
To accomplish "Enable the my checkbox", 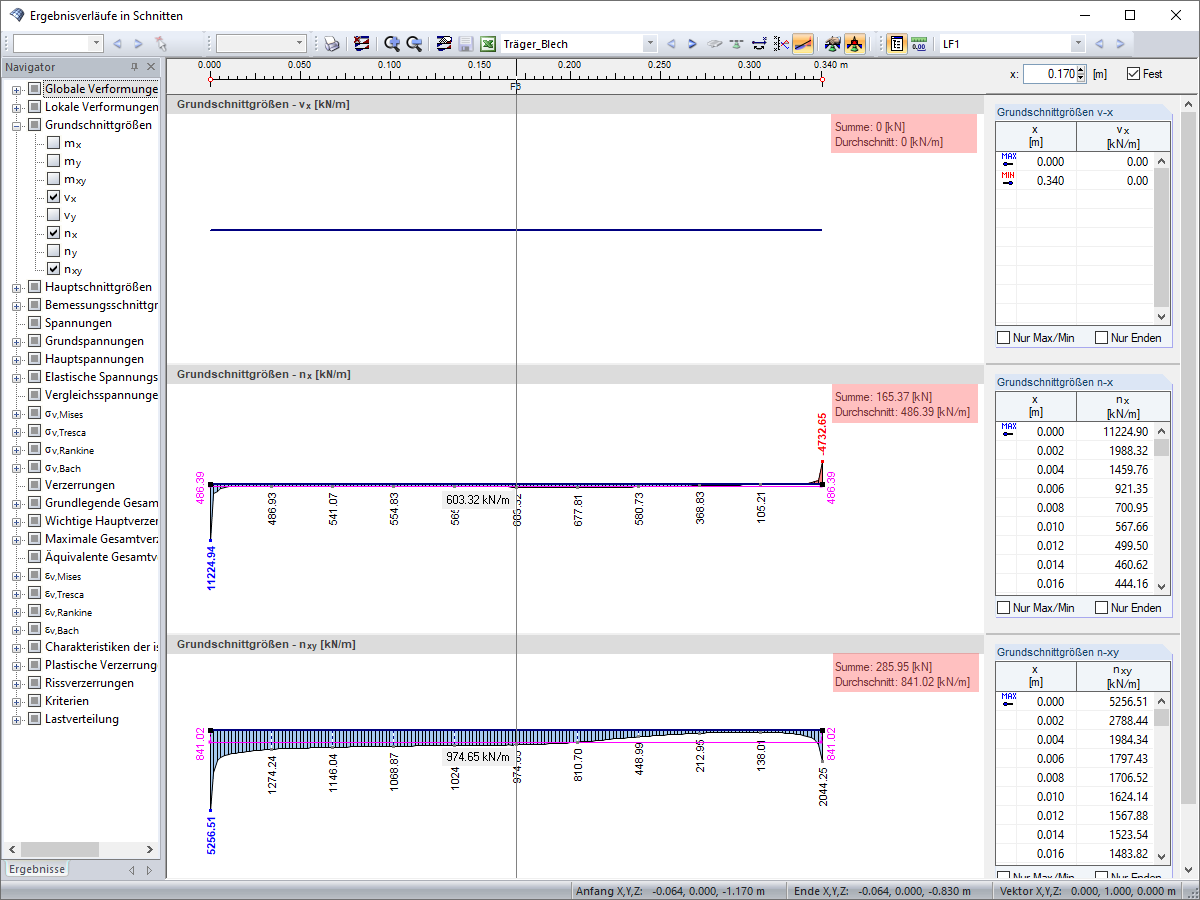I will coord(53,161).
